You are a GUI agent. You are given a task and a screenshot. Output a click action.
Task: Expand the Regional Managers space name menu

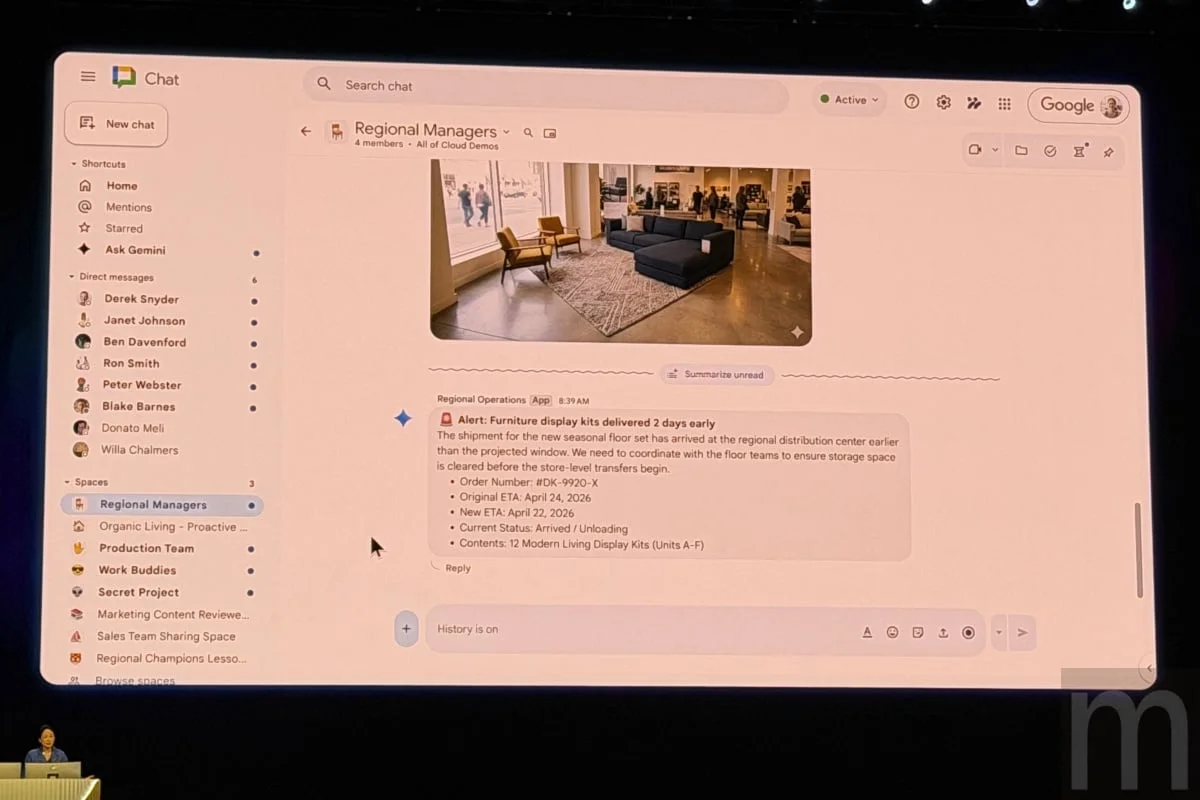[x=506, y=131]
